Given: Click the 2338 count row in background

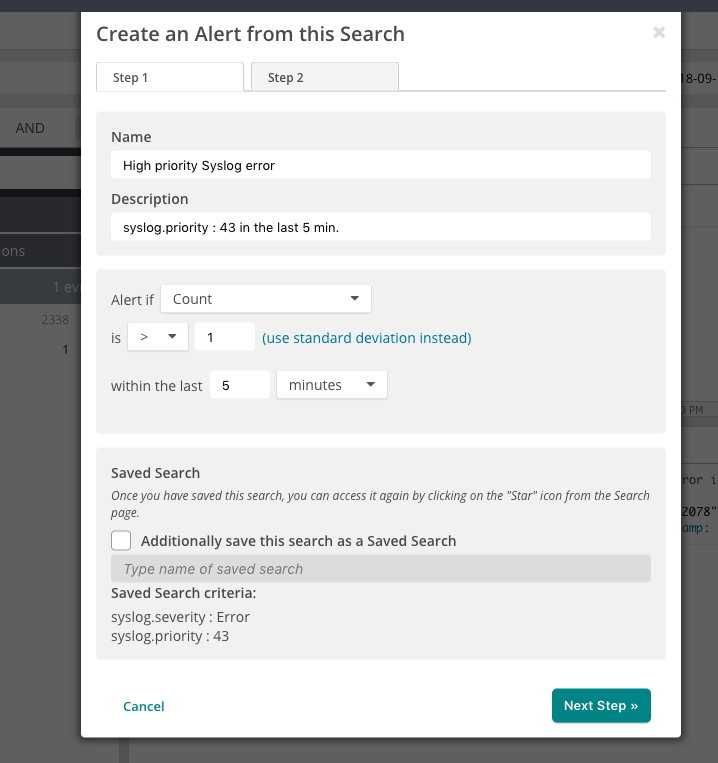Looking at the screenshot, I should click(x=55, y=320).
